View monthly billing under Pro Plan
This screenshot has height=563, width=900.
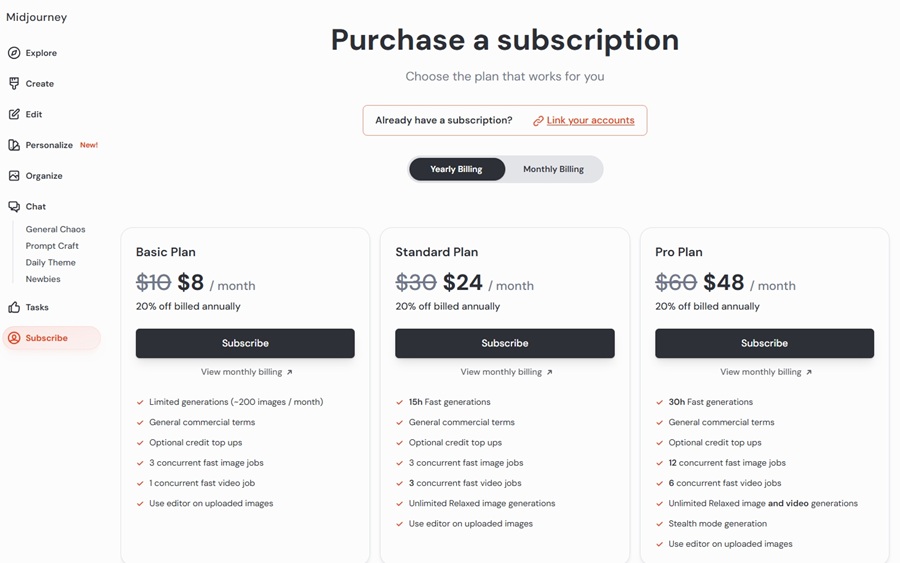(x=766, y=372)
